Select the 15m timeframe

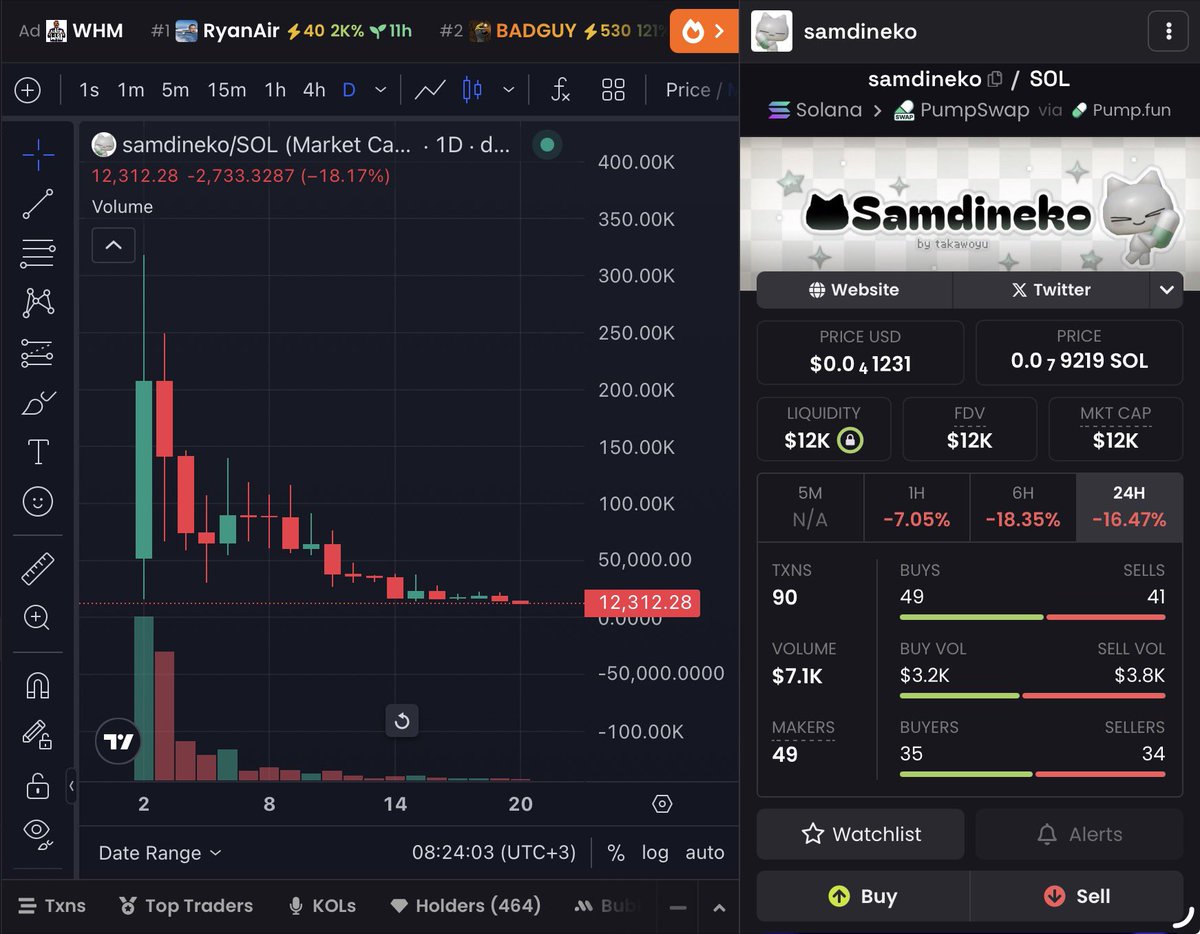227,90
